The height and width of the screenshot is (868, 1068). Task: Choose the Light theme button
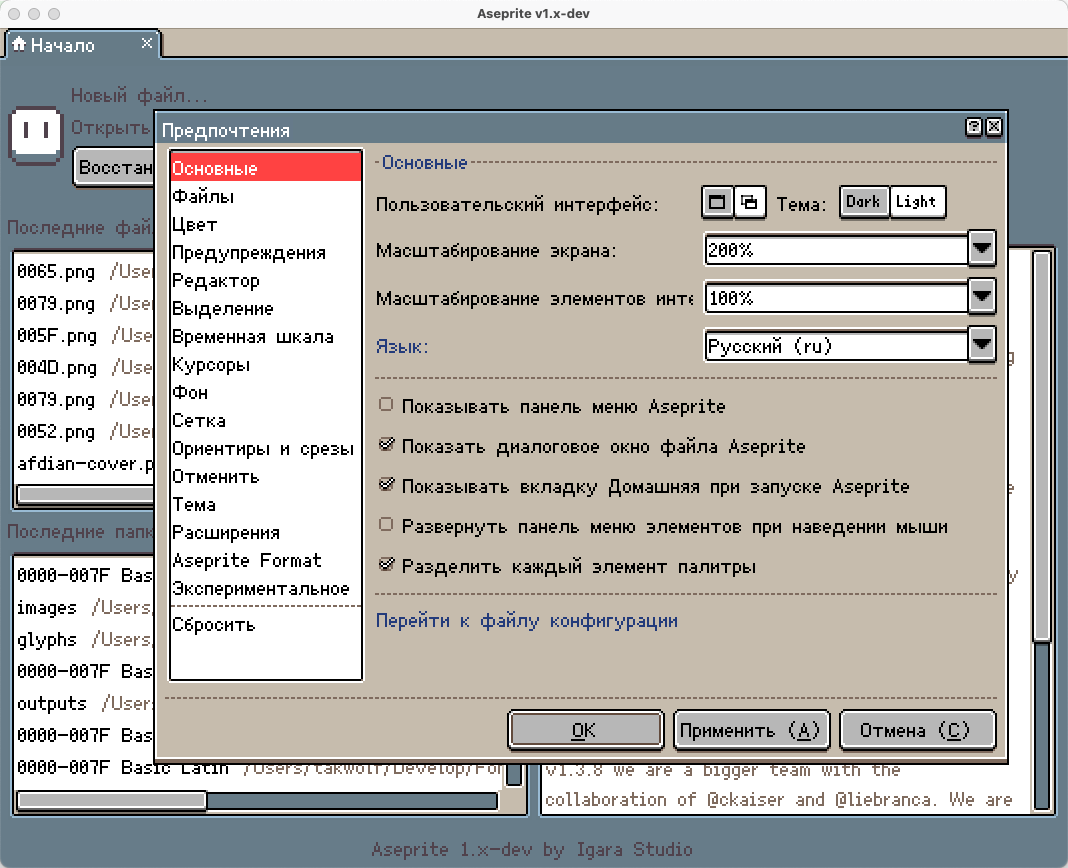point(917,202)
